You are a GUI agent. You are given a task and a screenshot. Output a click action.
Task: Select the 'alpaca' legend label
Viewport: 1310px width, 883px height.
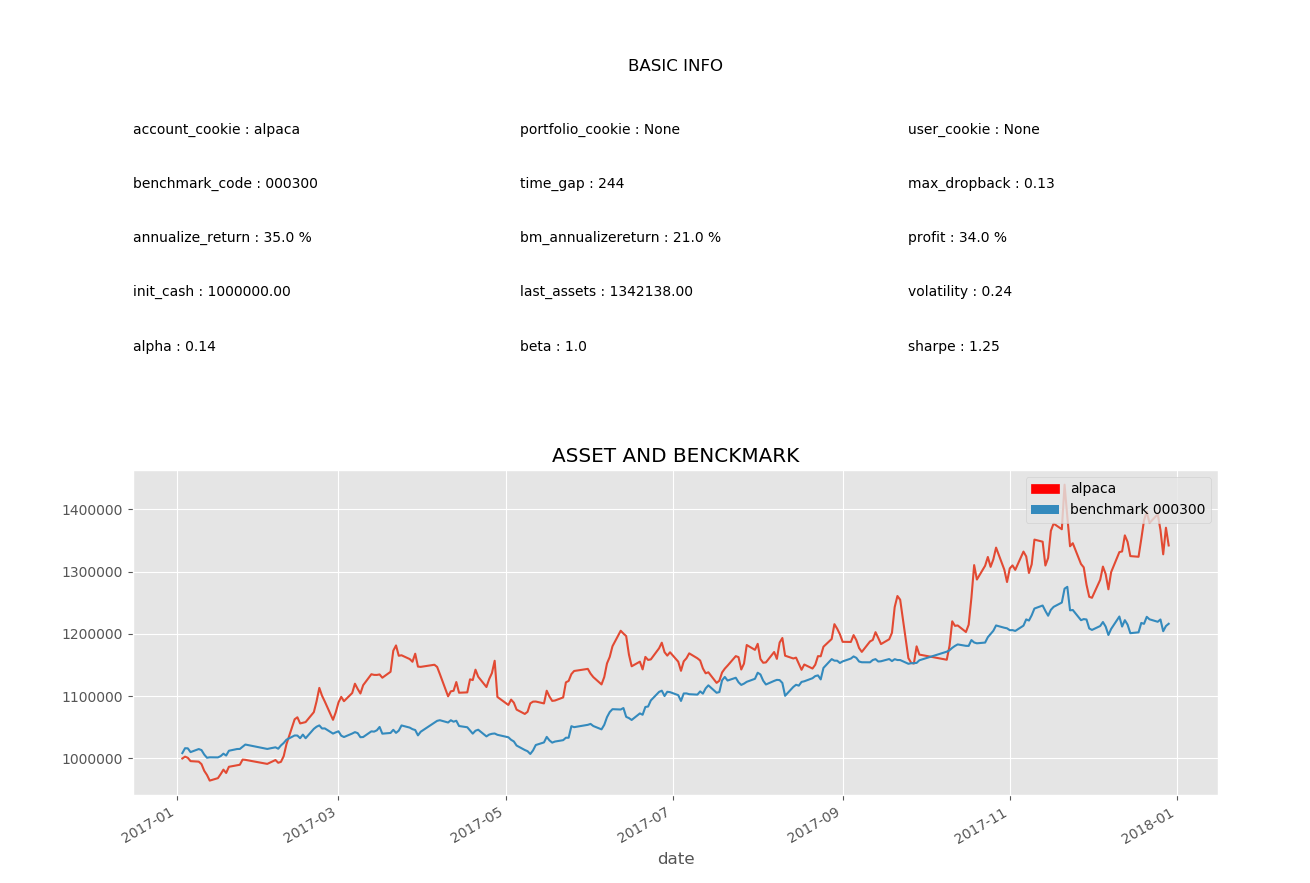tap(1093, 489)
